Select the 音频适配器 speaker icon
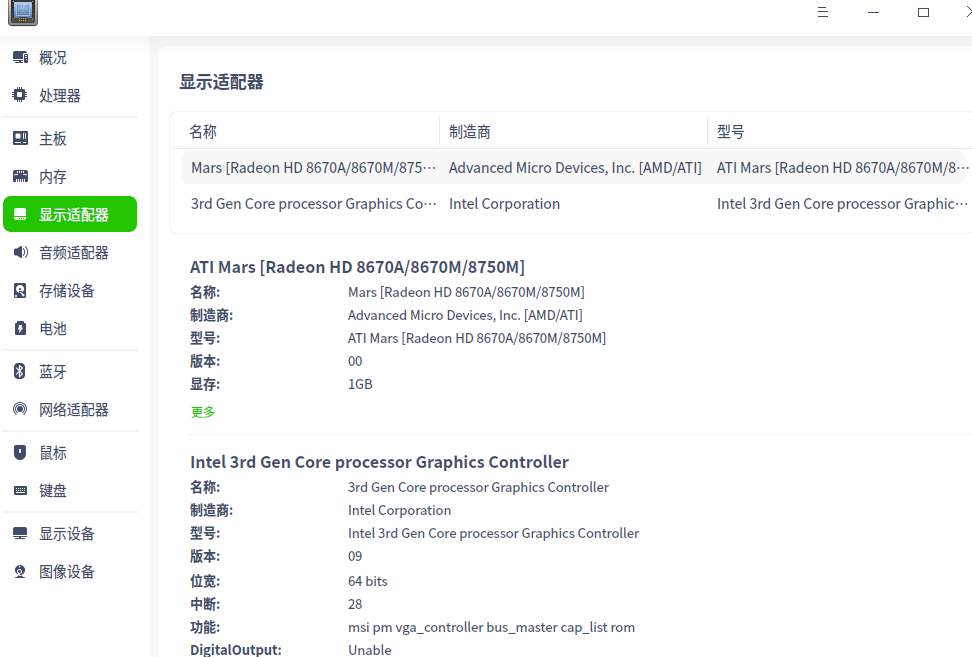 point(20,252)
